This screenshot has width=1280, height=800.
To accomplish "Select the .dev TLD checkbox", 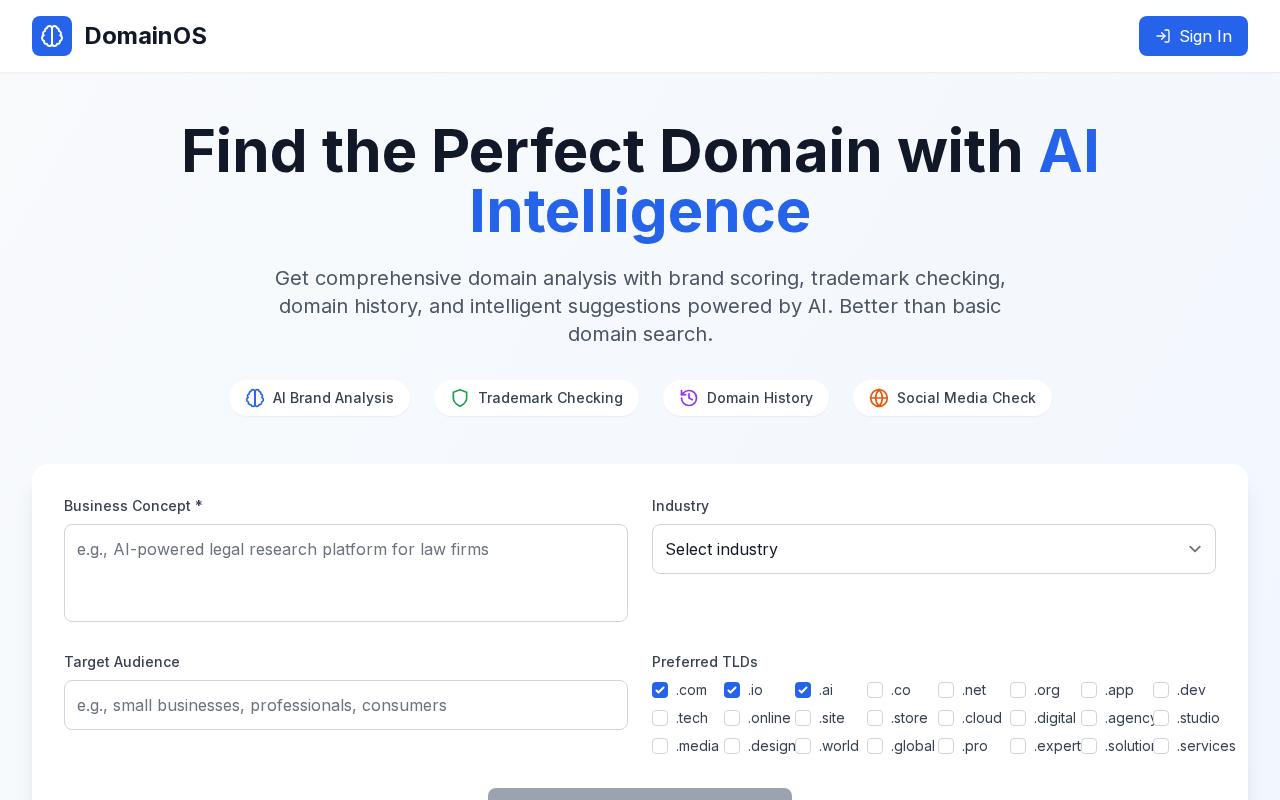I will coord(1161,690).
